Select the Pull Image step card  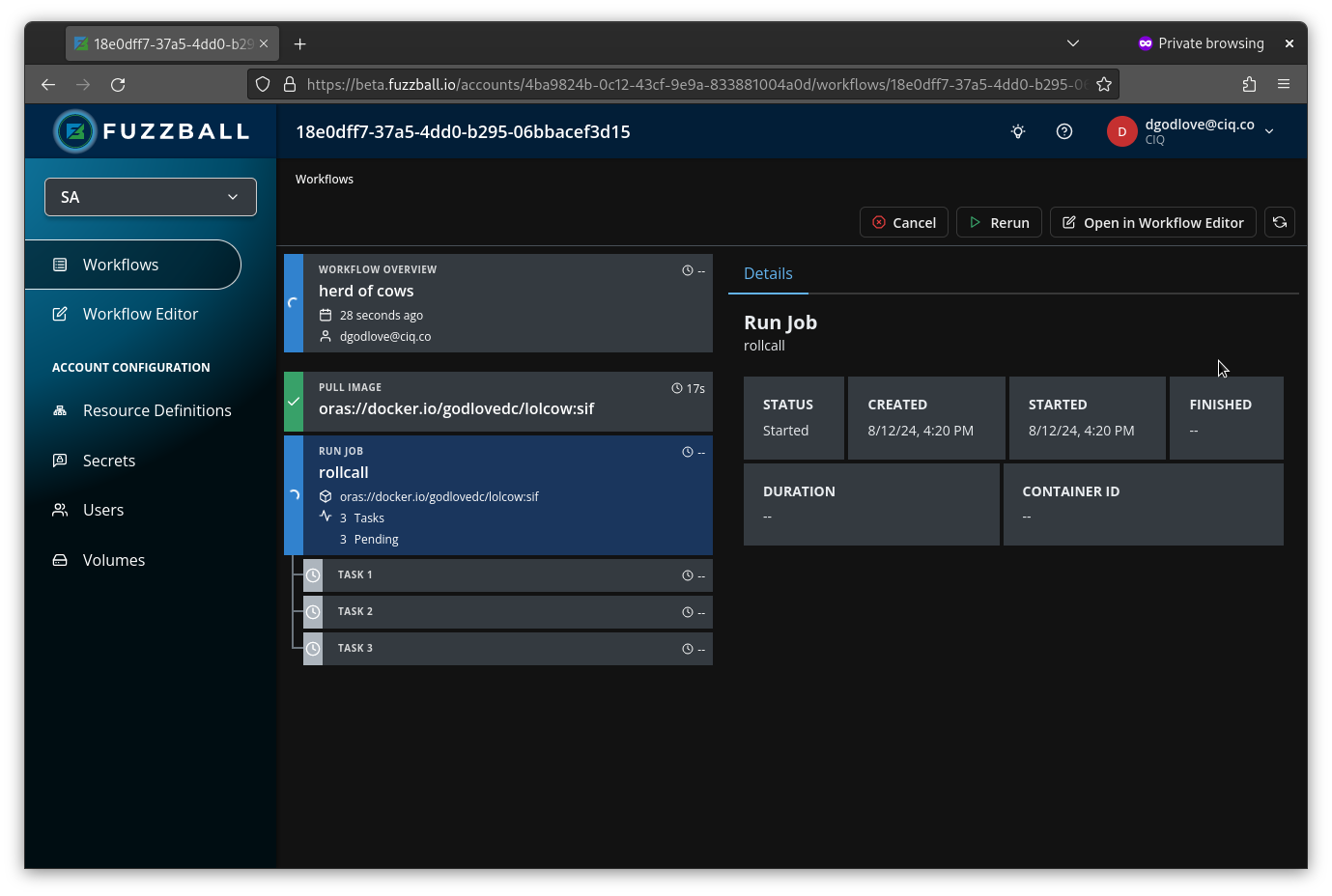(498, 402)
